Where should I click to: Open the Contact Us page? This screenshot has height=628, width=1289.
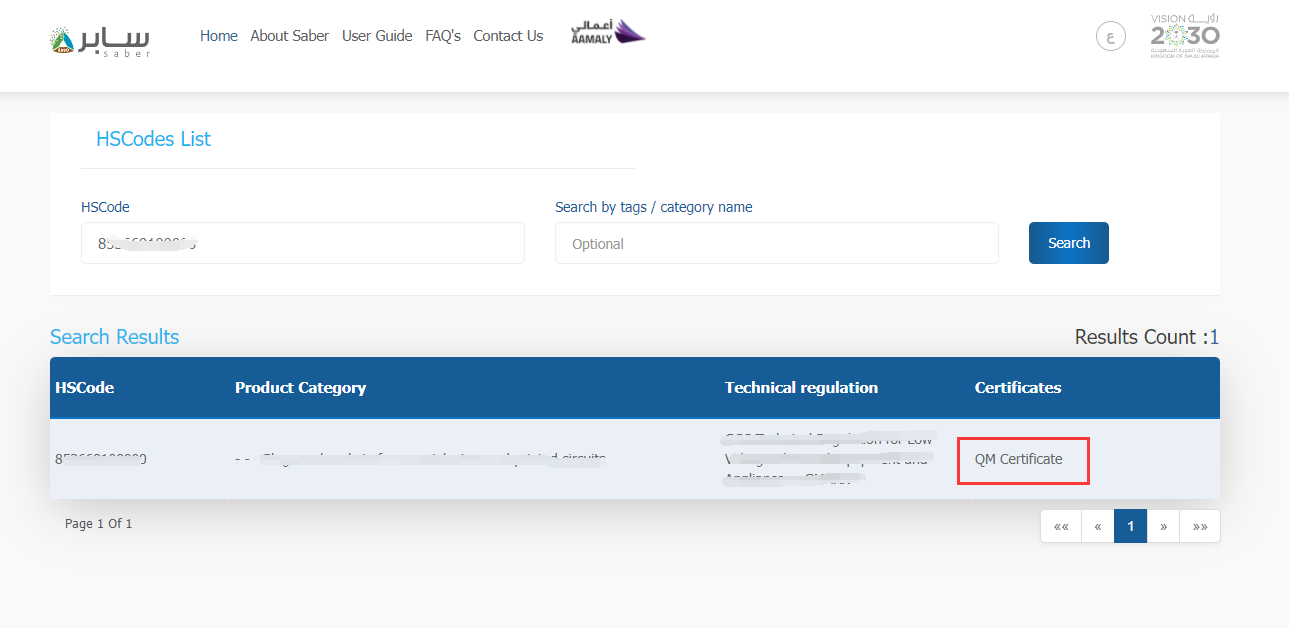click(508, 36)
